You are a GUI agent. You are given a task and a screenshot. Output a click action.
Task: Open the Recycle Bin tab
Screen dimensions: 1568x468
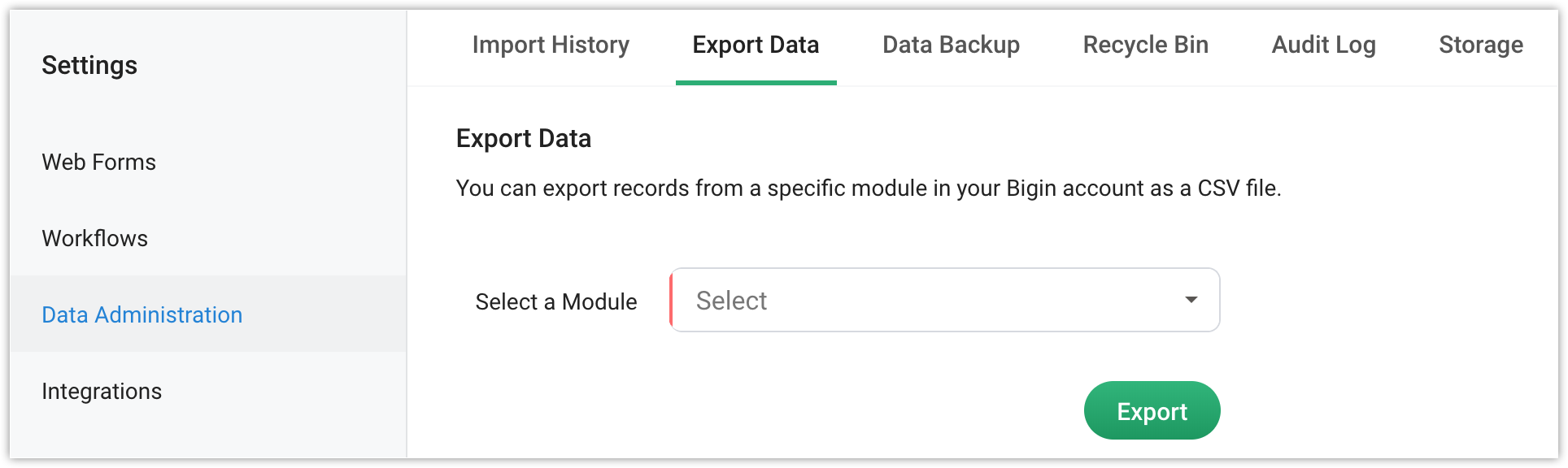pyautogui.click(x=1145, y=45)
